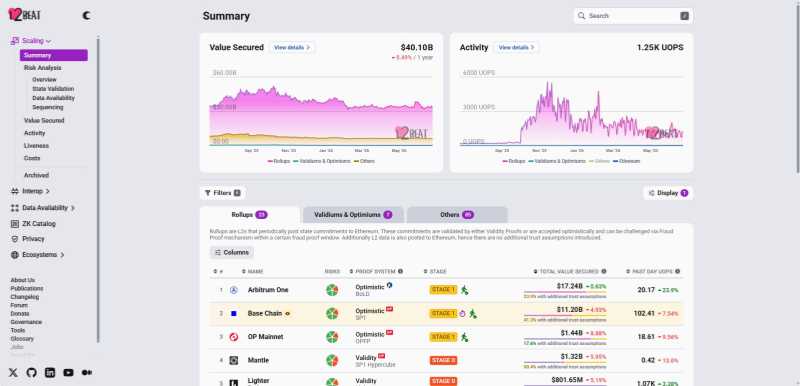Viewport: 800px width, 386px height.
Task: Click Proof System info icon
Action: [401, 271]
